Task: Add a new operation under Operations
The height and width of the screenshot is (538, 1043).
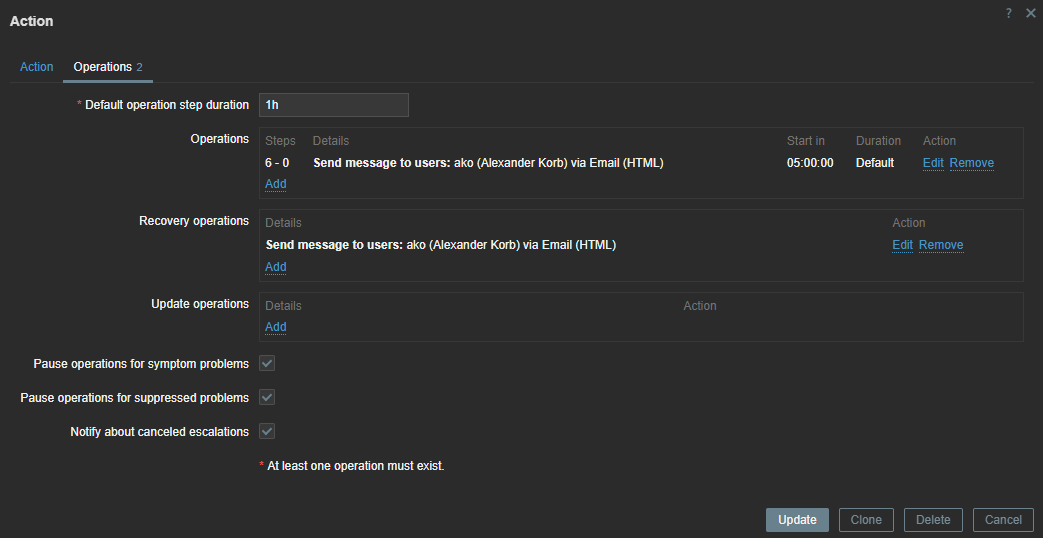Action: (x=276, y=184)
